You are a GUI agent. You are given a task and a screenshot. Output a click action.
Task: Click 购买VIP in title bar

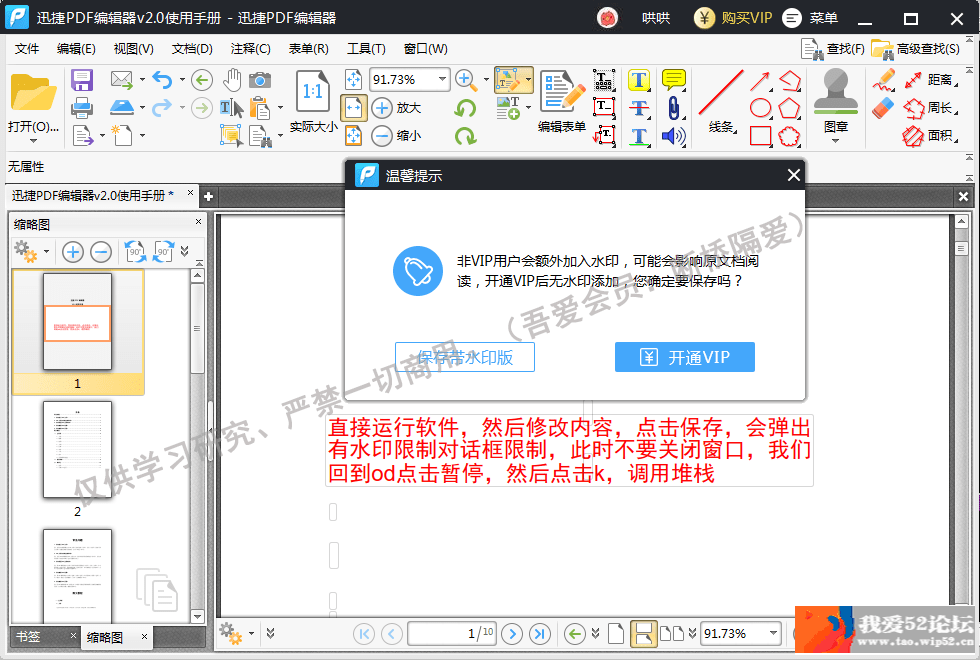coord(733,18)
